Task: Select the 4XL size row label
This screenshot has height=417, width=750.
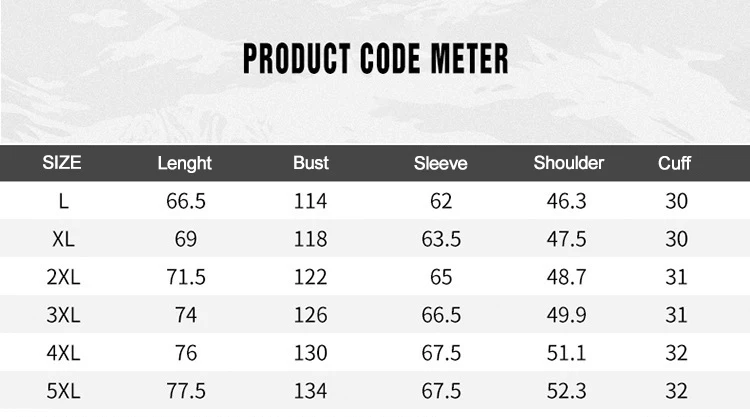Action: coord(63,353)
